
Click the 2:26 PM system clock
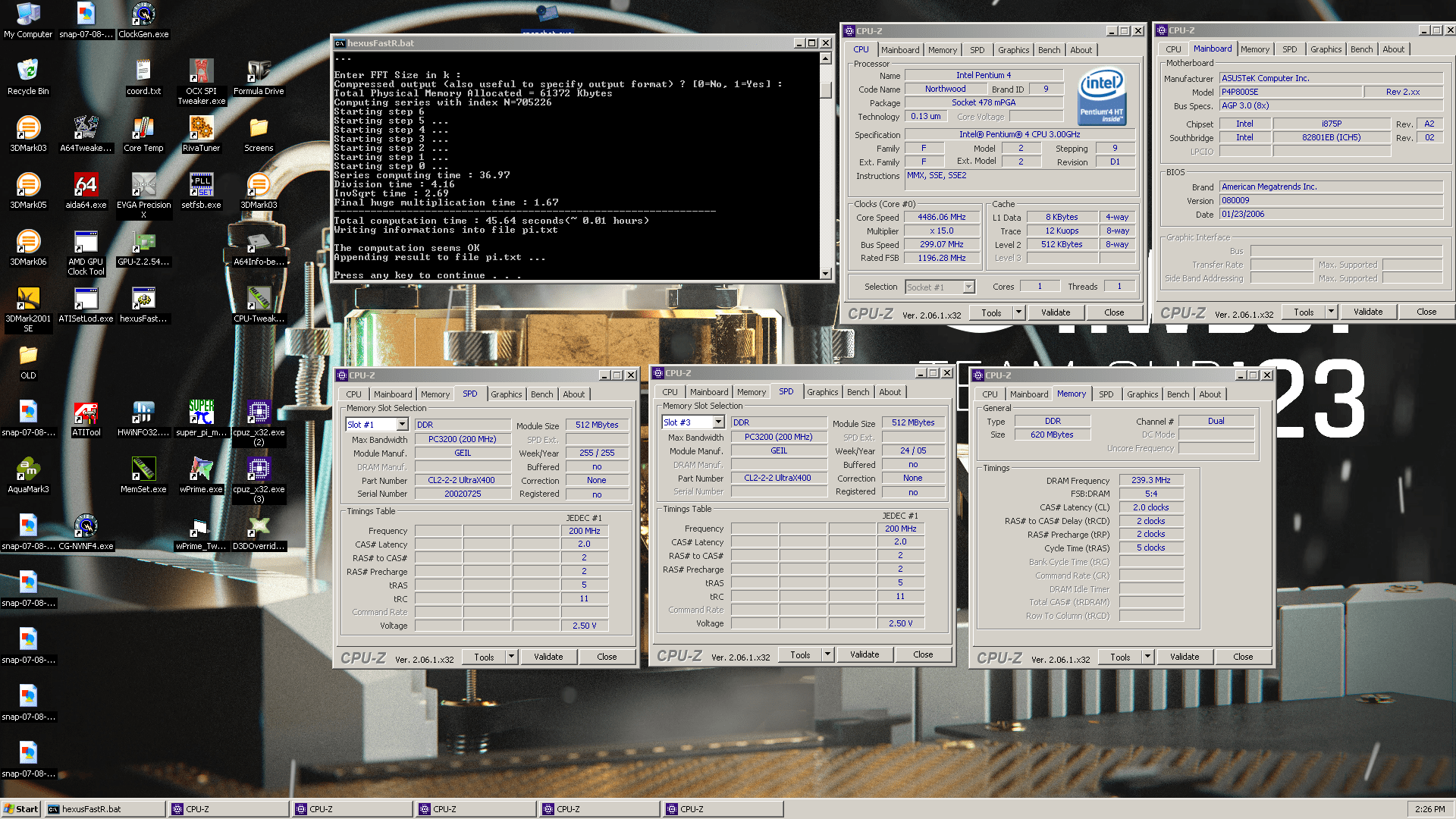1429,809
